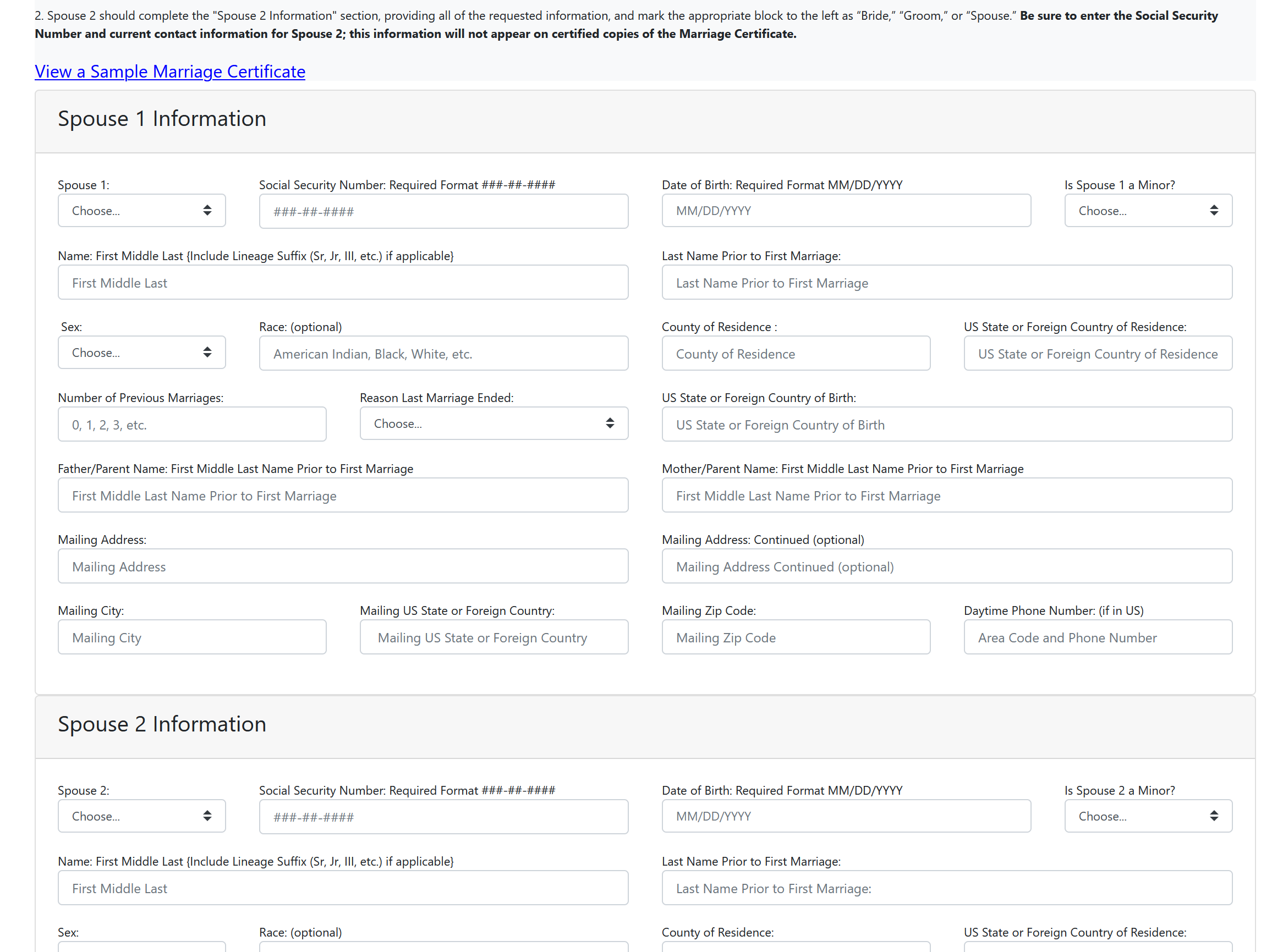Click the Father/Parent Name field
This screenshot has height=952, width=1261.
coord(343,495)
